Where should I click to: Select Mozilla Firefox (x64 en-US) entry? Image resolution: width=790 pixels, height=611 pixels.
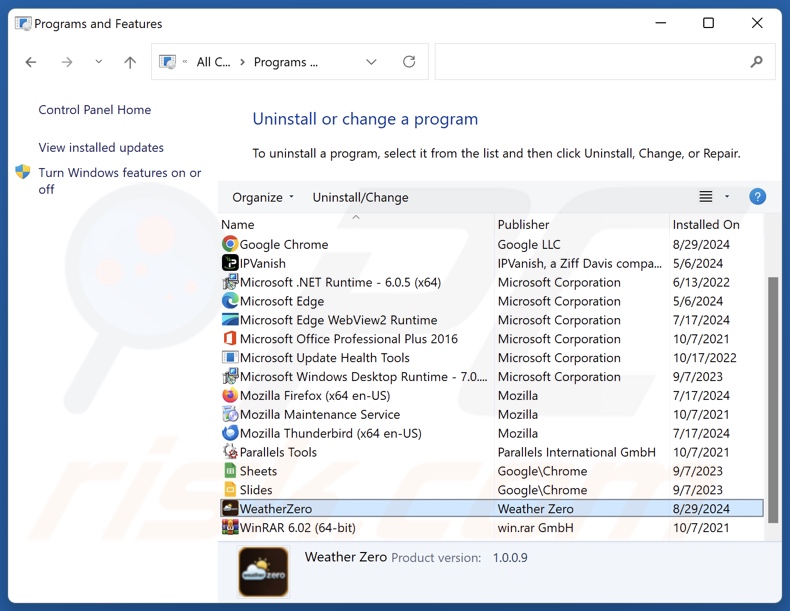315,395
